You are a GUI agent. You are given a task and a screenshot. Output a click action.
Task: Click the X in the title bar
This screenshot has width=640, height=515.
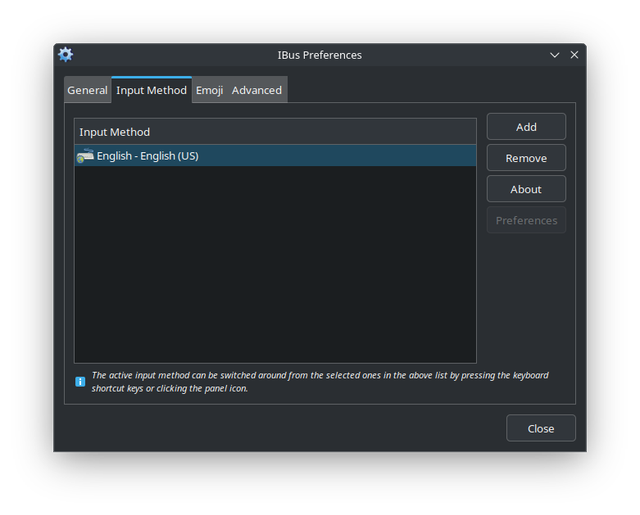(x=574, y=55)
